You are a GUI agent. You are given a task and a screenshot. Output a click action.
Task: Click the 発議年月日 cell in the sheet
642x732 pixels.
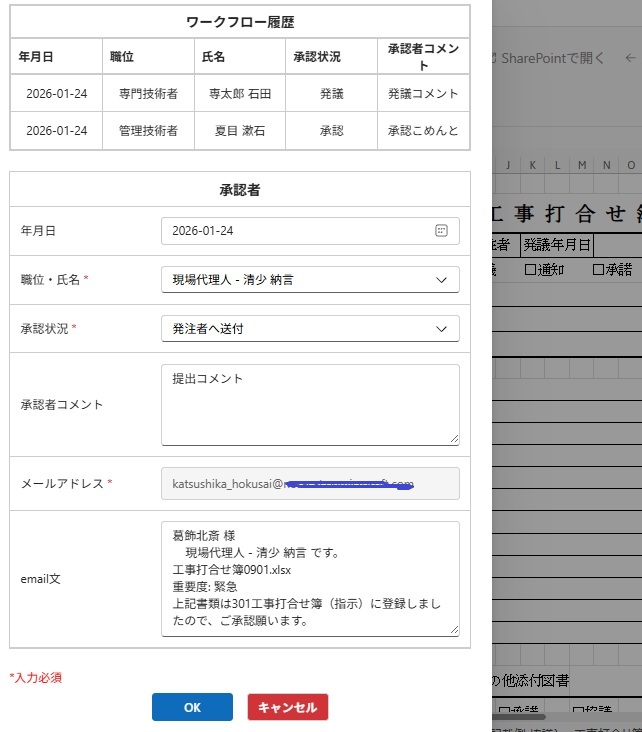click(x=556, y=244)
